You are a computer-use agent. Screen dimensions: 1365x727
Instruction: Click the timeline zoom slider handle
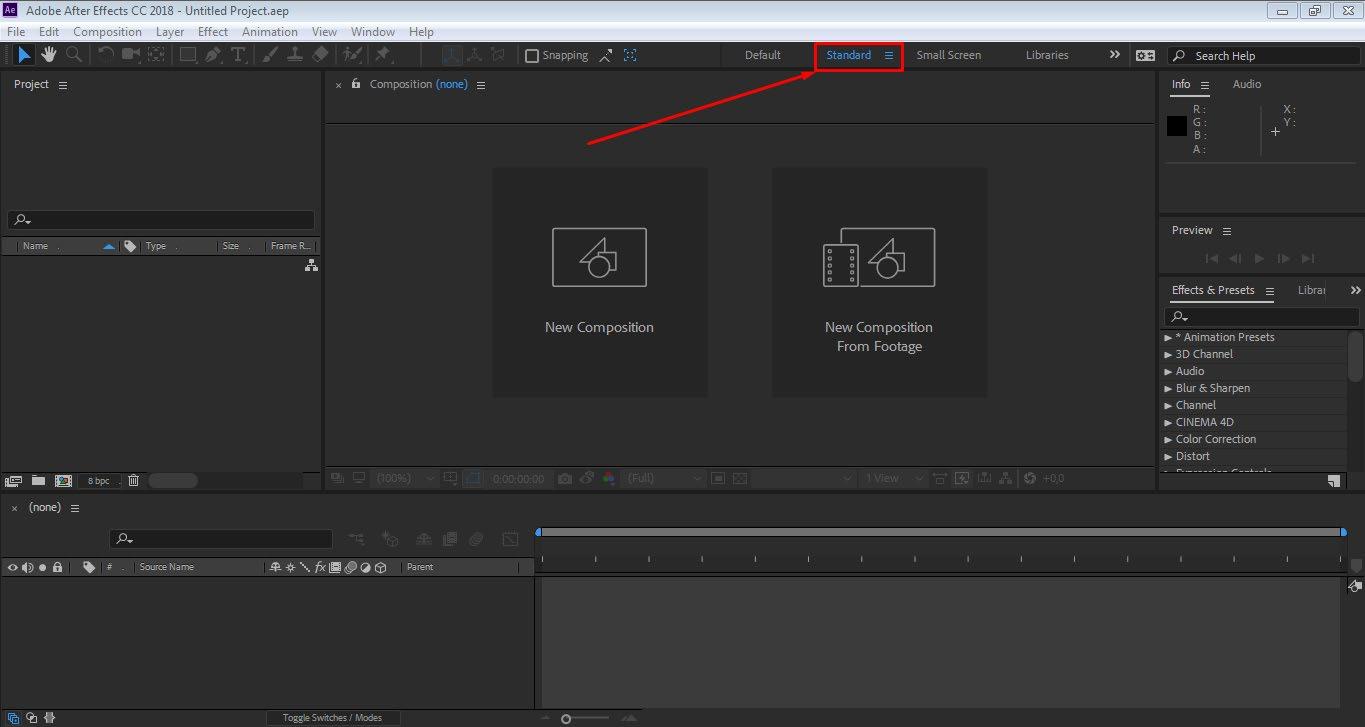coord(566,719)
